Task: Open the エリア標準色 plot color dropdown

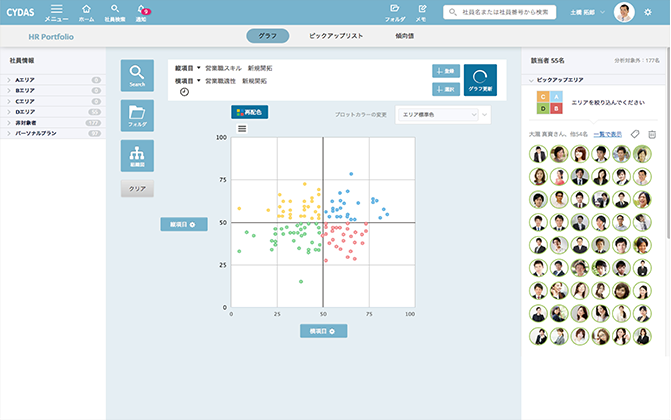Action: coord(438,115)
